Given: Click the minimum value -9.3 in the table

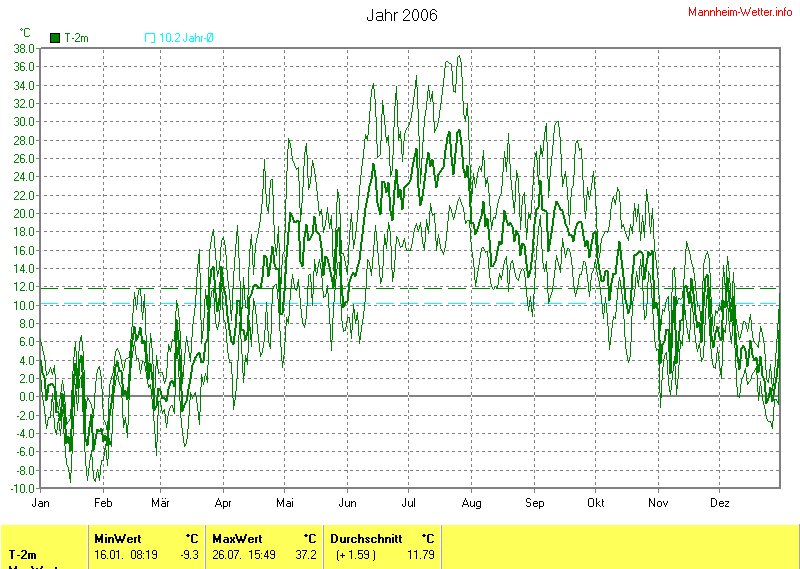Looking at the screenshot, I should 187,554.
